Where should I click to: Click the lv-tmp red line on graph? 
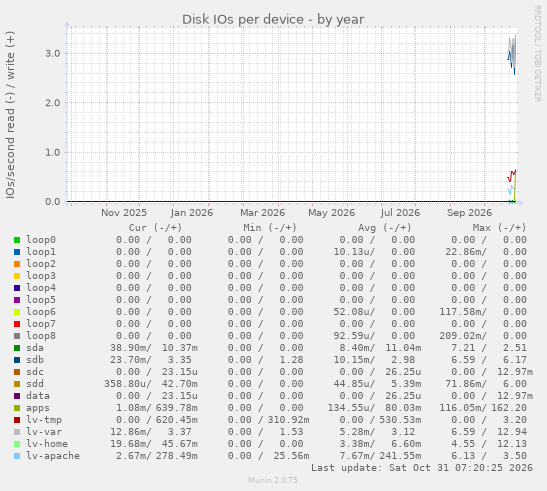pyautogui.click(x=511, y=176)
